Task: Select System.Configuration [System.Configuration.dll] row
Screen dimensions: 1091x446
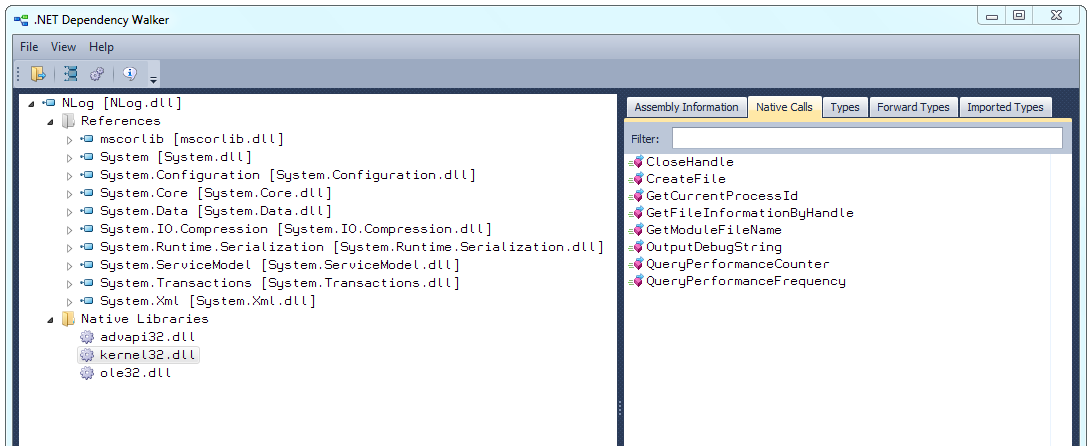Action: coord(287,175)
